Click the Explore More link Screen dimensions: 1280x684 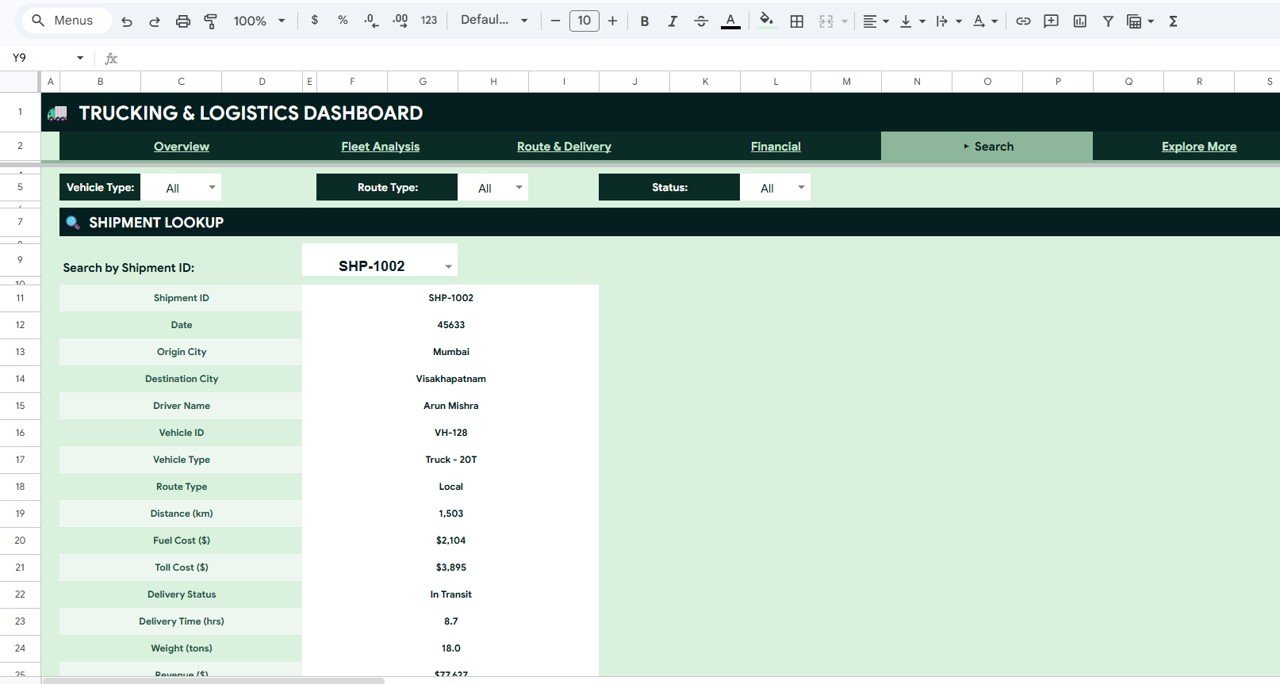[x=1198, y=146]
